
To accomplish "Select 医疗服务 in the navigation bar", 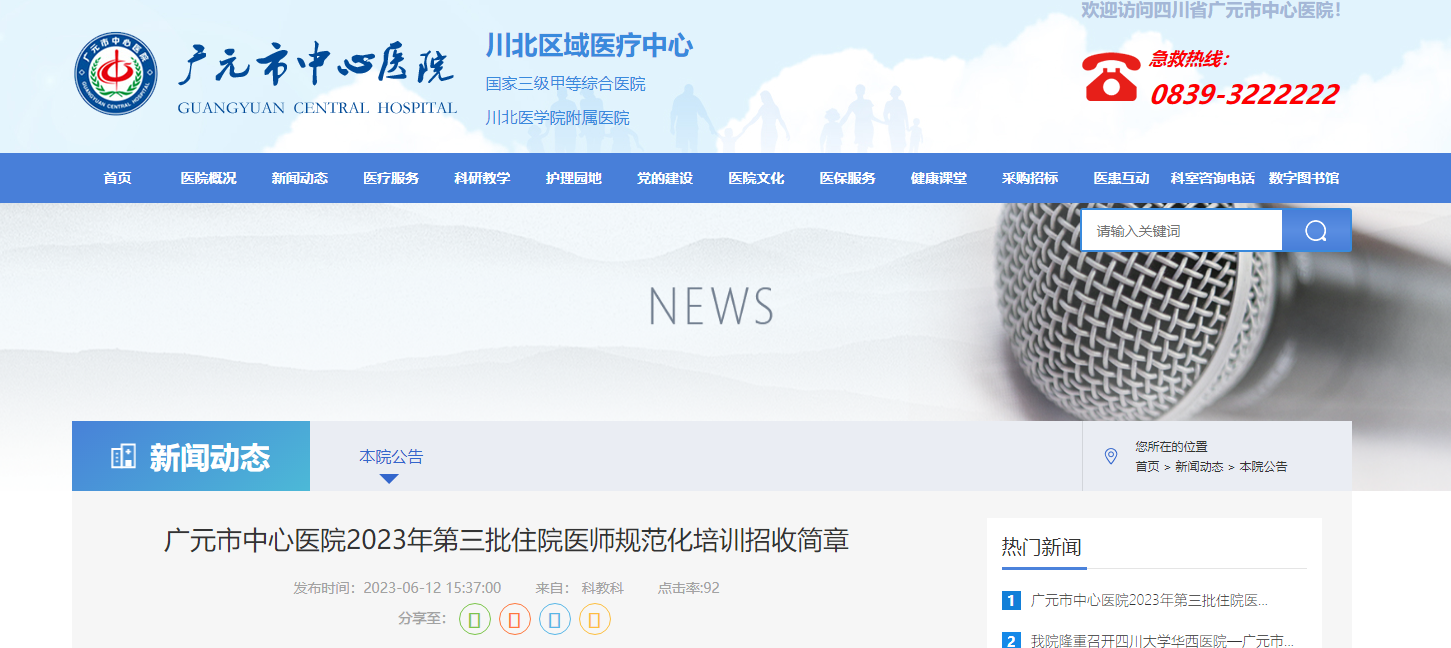I will [391, 178].
